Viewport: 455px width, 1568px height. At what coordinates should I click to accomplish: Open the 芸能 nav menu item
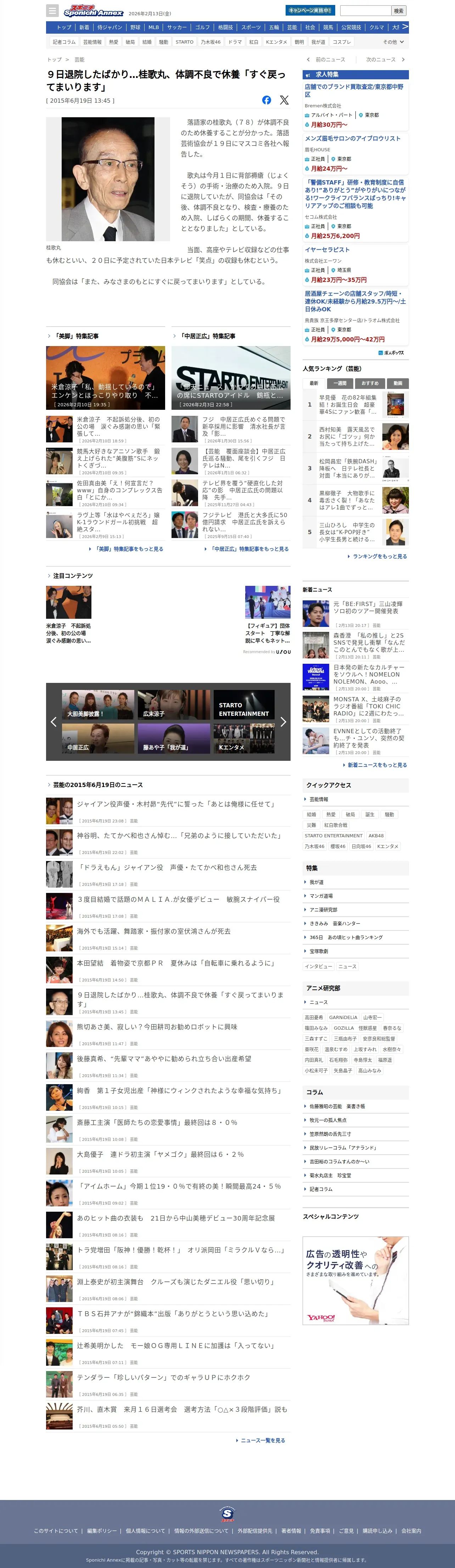(x=292, y=27)
